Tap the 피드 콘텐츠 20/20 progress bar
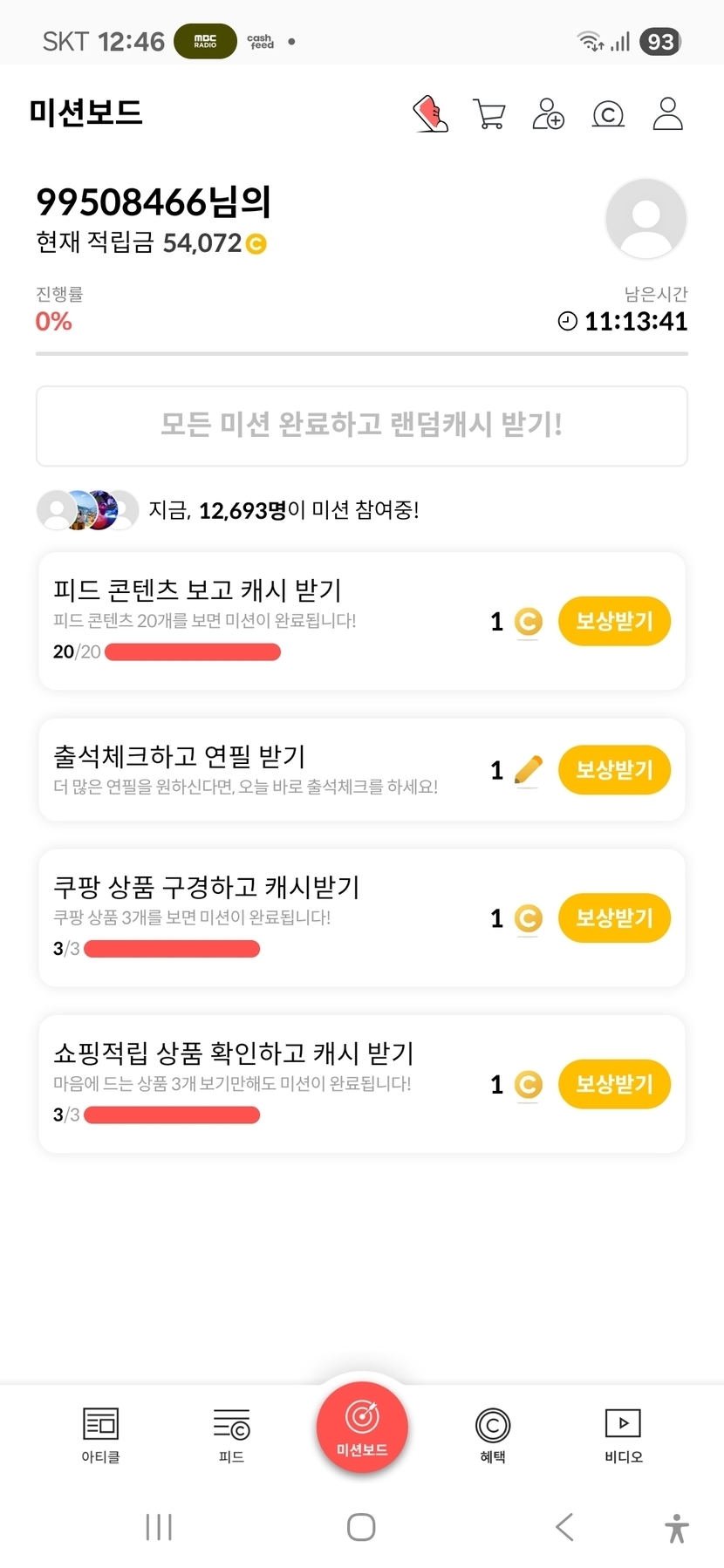The height and width of the screenshot is (1568, 724). [193, 651]
